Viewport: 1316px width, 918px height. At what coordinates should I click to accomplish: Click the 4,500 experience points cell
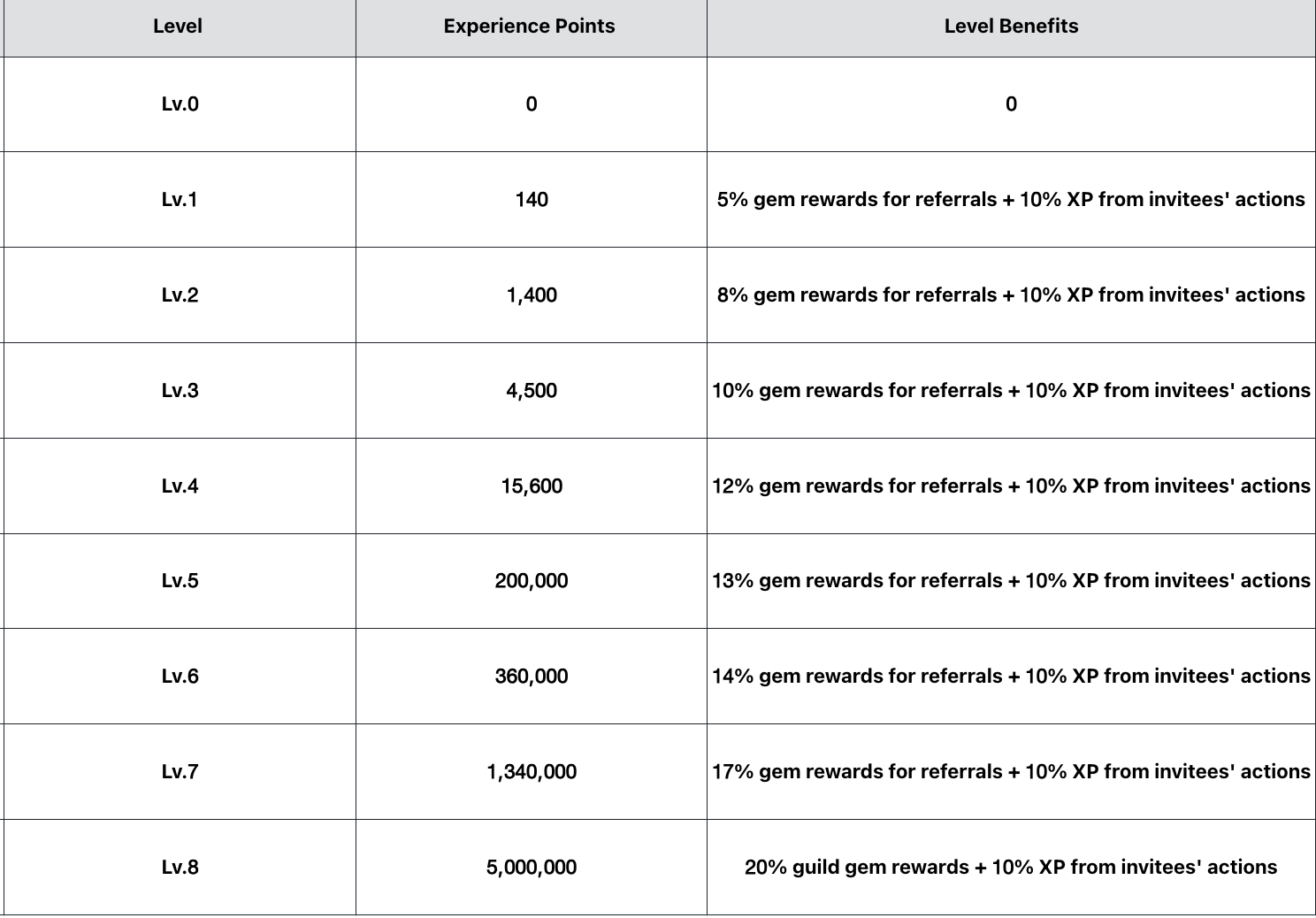pos(532,391)
